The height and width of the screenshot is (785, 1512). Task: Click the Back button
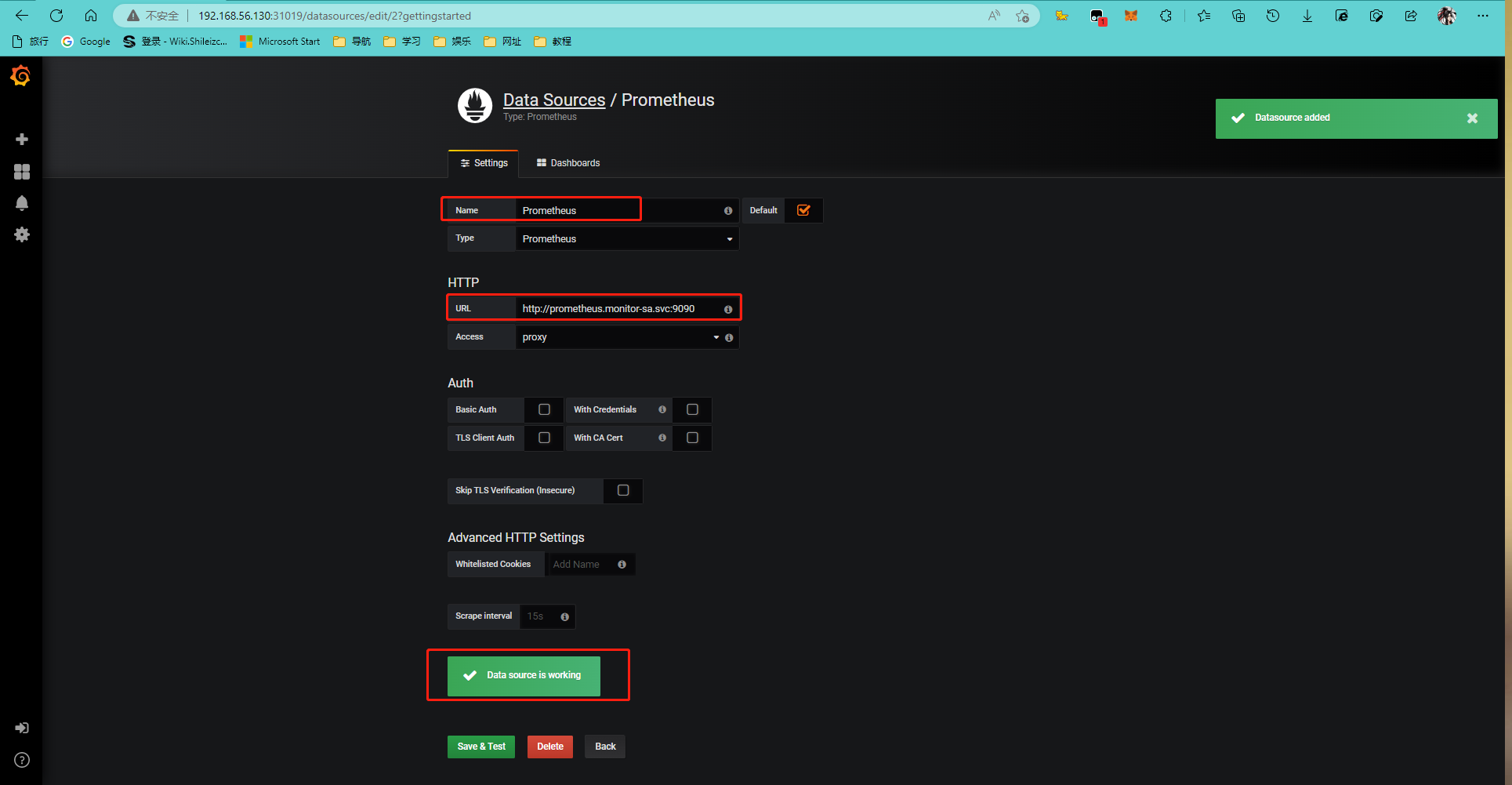pyautogui.click(x=605, y=747)
